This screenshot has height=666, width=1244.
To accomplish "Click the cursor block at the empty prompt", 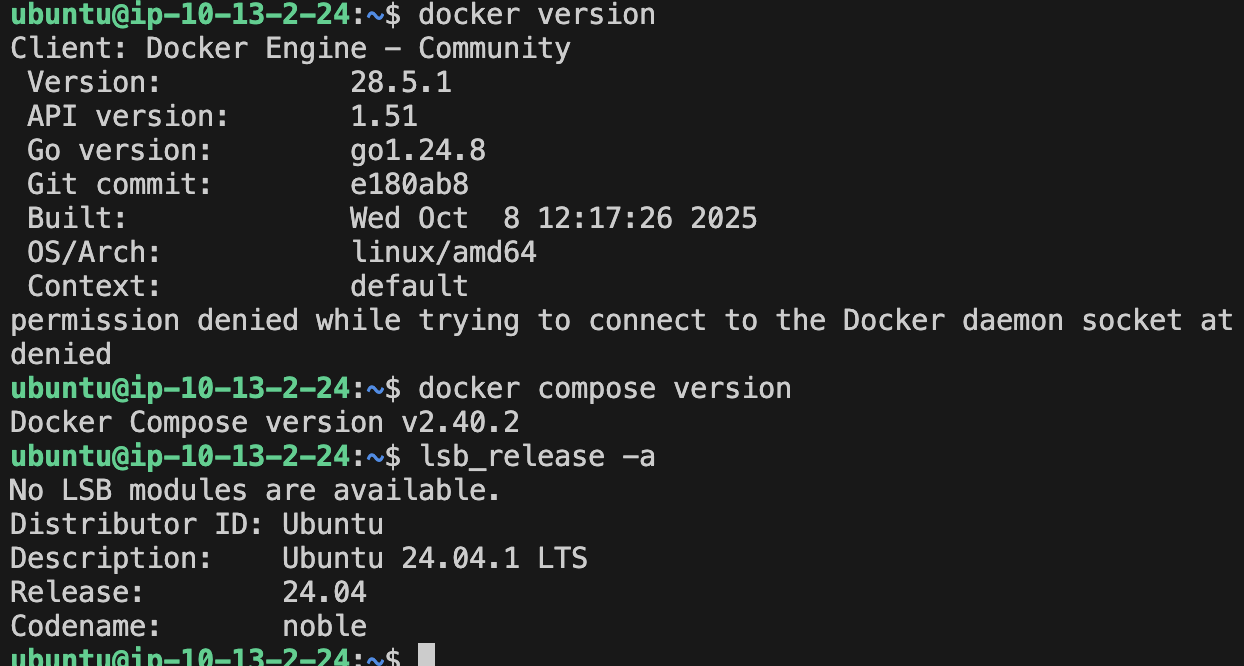I will pyautogui.click(x=426, y=656).
